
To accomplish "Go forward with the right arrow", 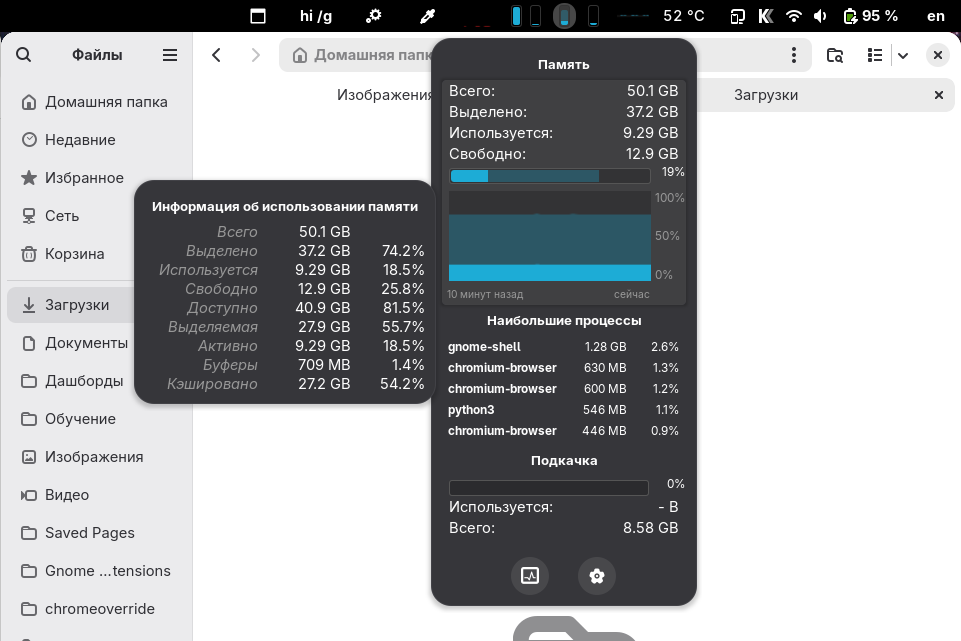I will pos(256,55).
